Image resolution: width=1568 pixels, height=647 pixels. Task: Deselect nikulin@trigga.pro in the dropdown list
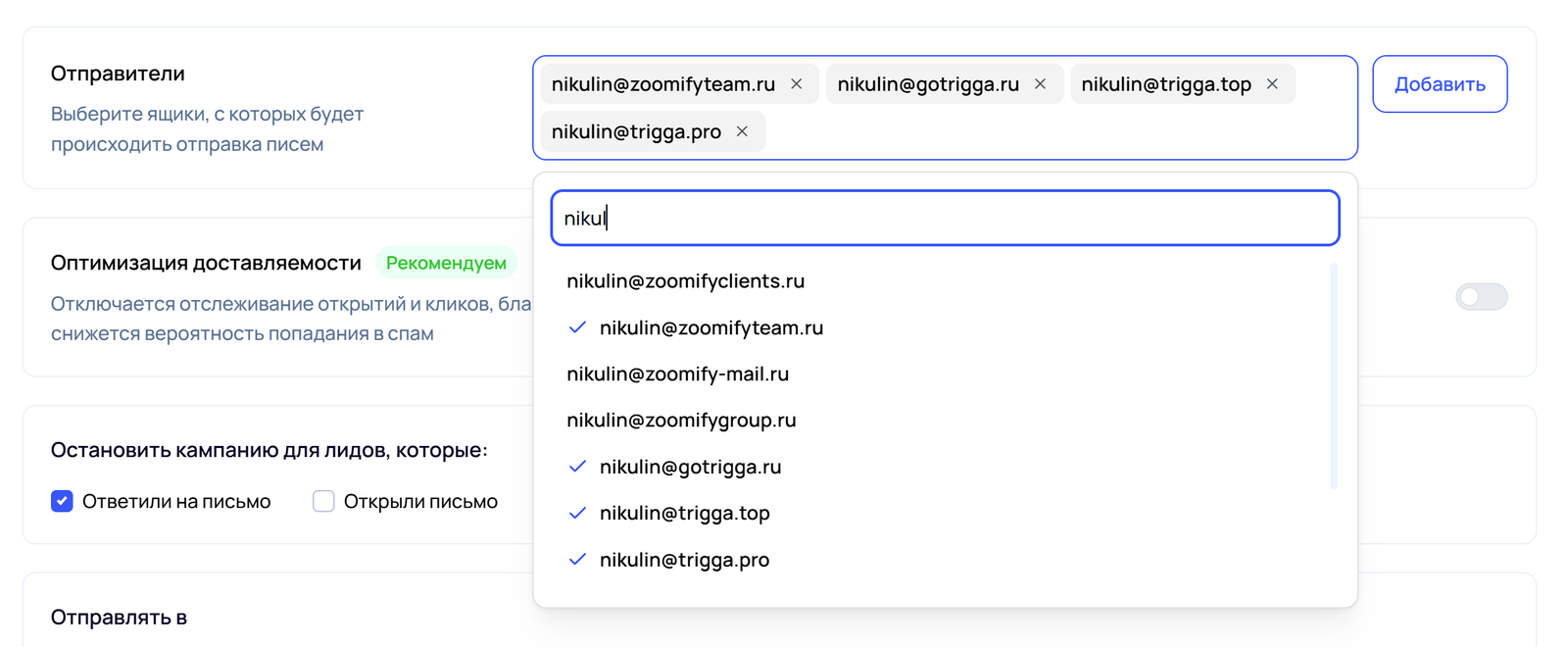click(x=684, y=560)
